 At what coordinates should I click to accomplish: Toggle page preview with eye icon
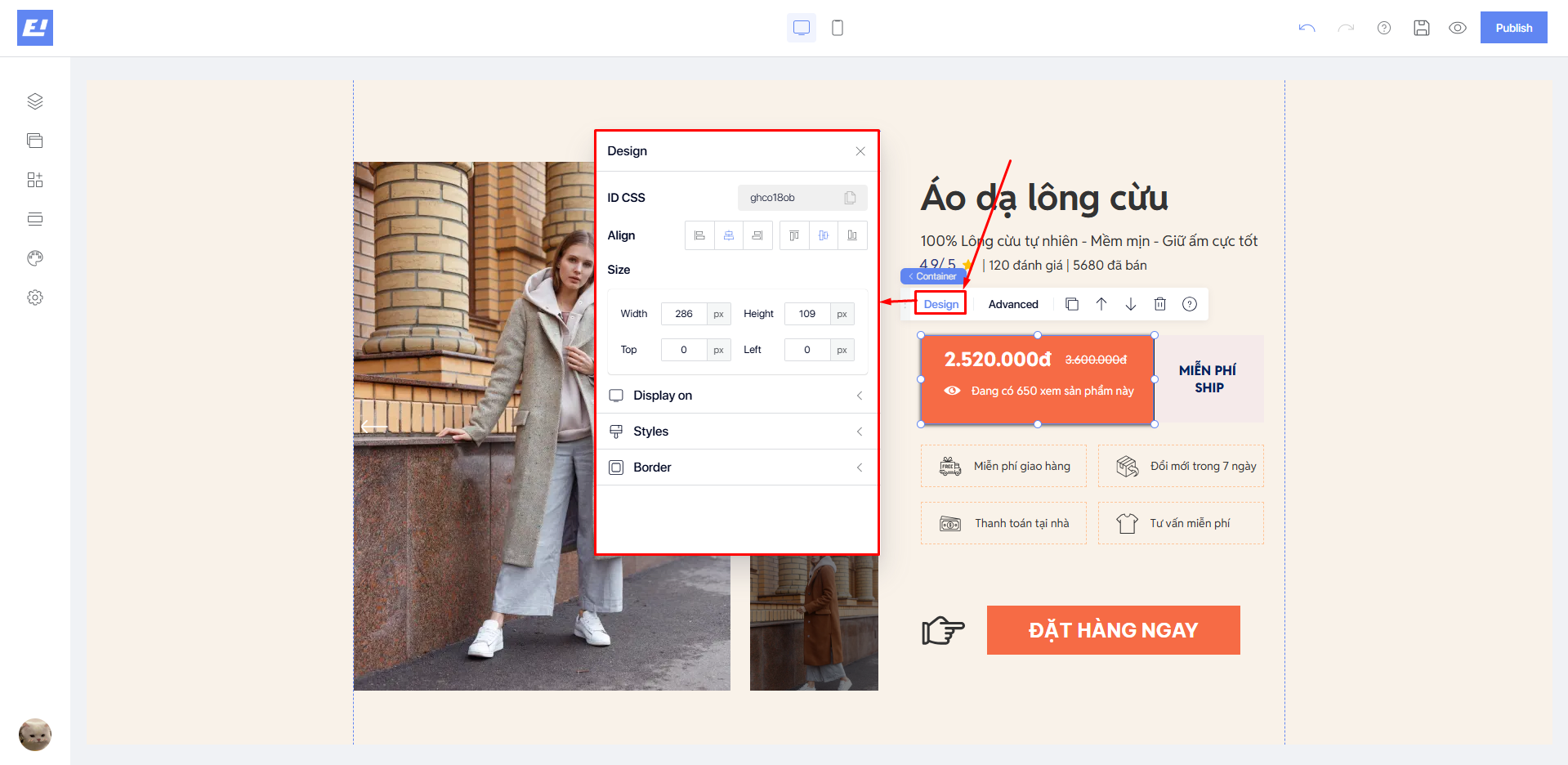(x=1458, y=28)
